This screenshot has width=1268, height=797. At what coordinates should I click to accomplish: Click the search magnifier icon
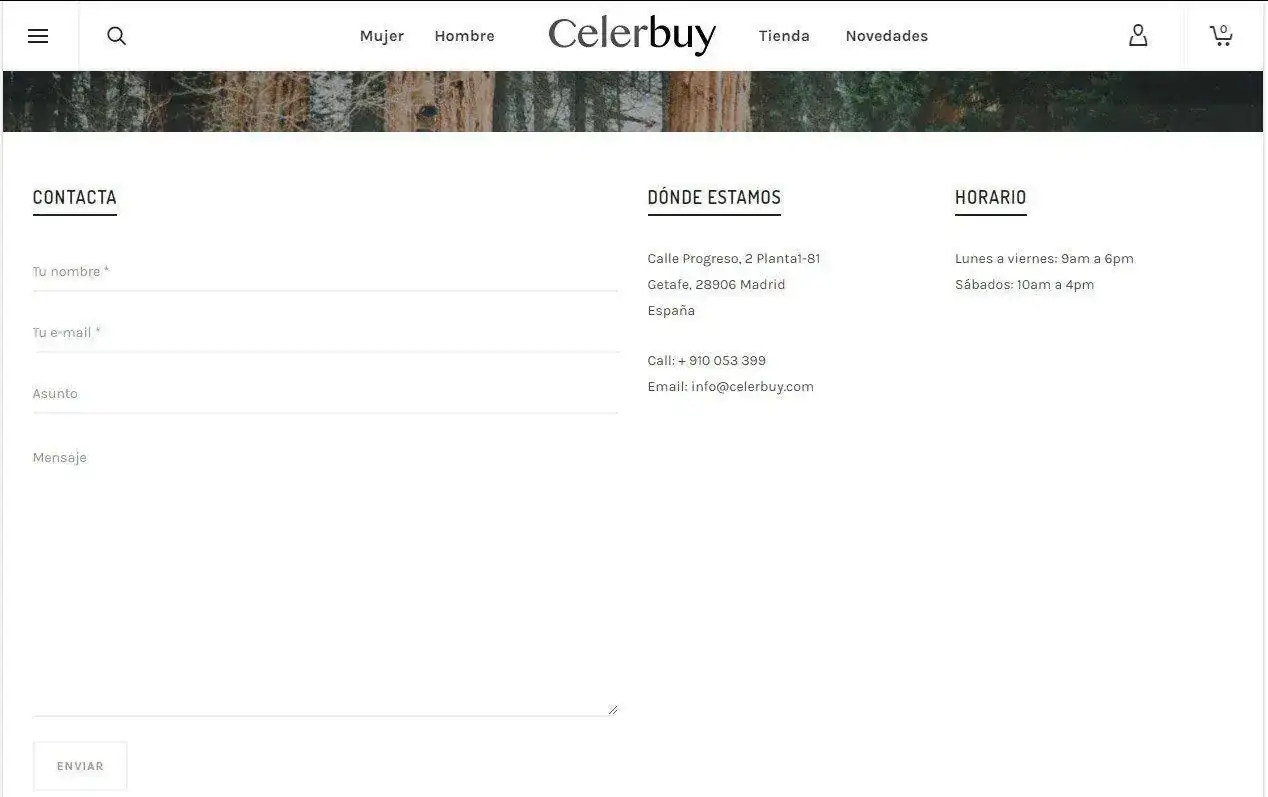tap(116, 36)
